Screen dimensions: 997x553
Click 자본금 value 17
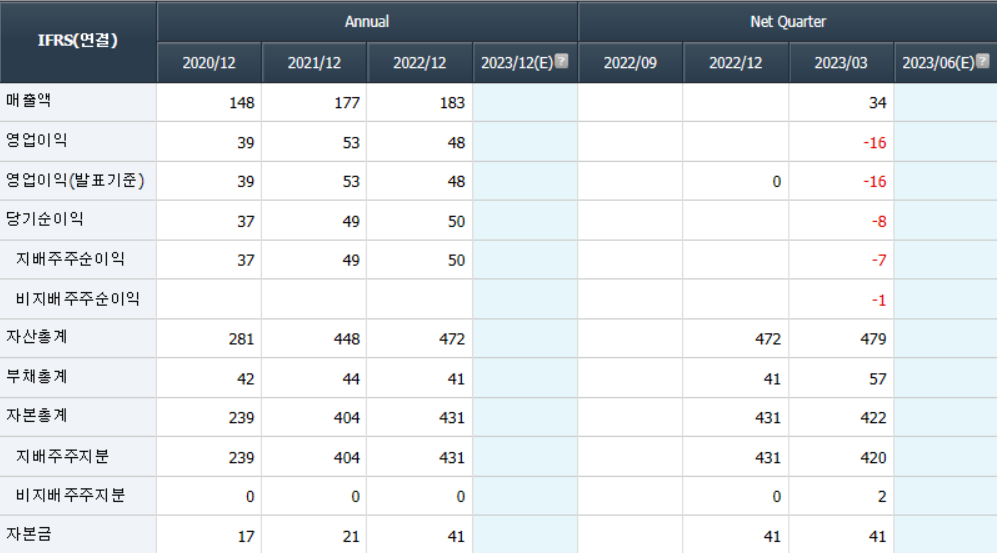(x=246, y=537)
